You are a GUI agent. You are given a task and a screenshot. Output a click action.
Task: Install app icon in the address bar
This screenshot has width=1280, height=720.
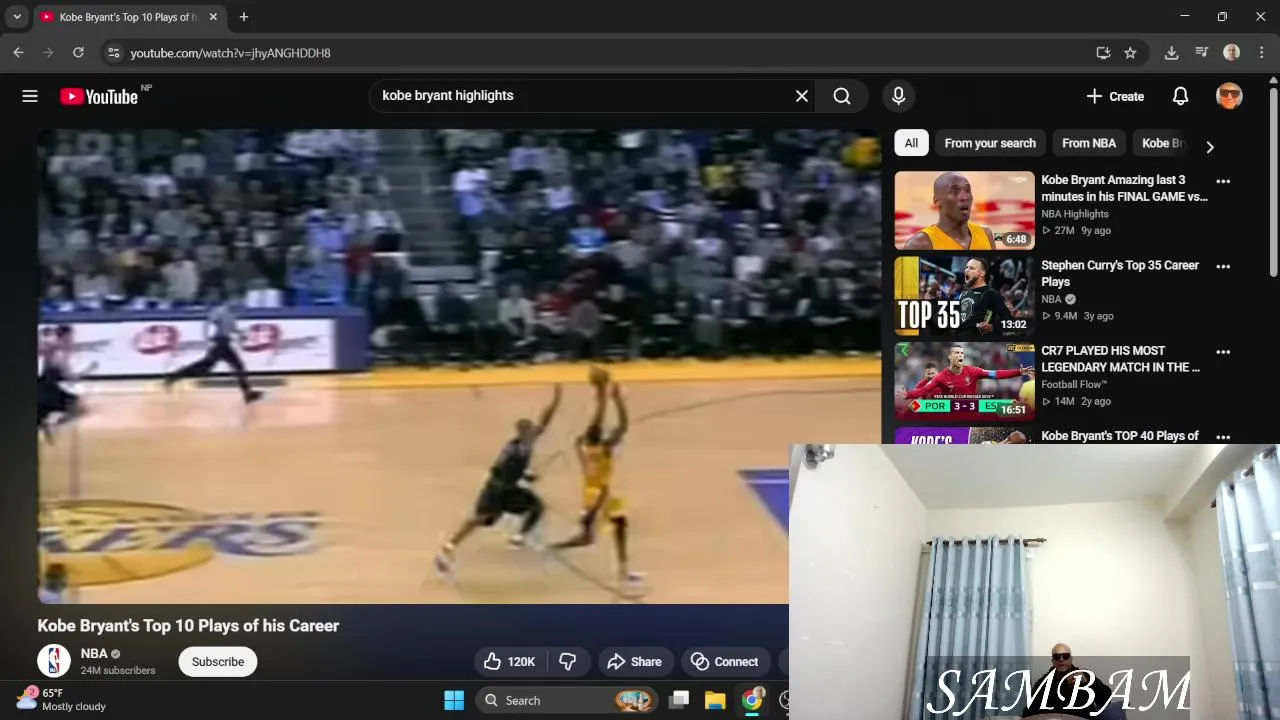(1103, 53)
